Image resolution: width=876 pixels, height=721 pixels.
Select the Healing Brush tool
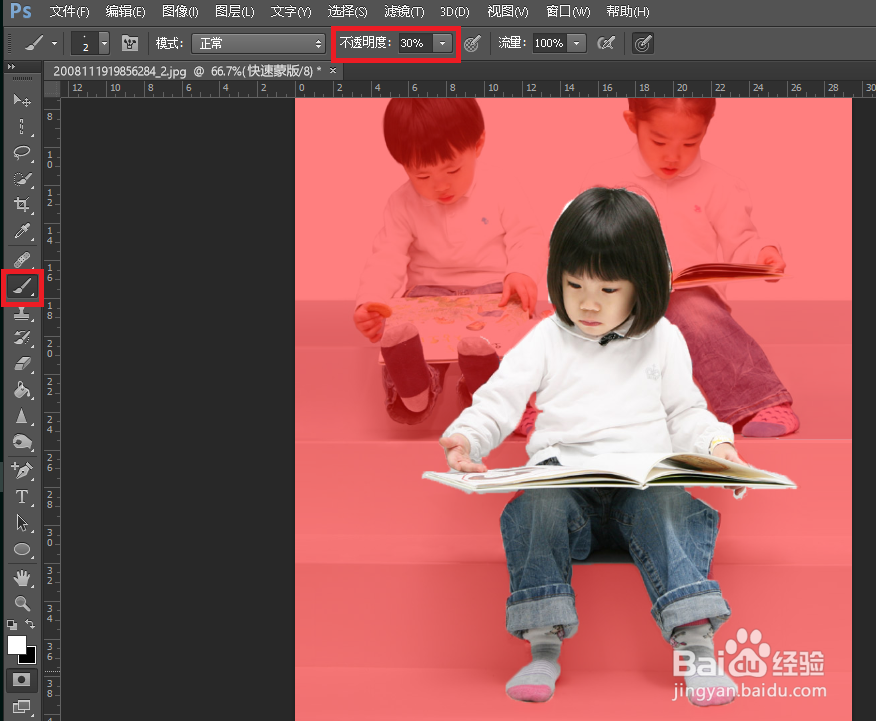click(x=22, y=260)
